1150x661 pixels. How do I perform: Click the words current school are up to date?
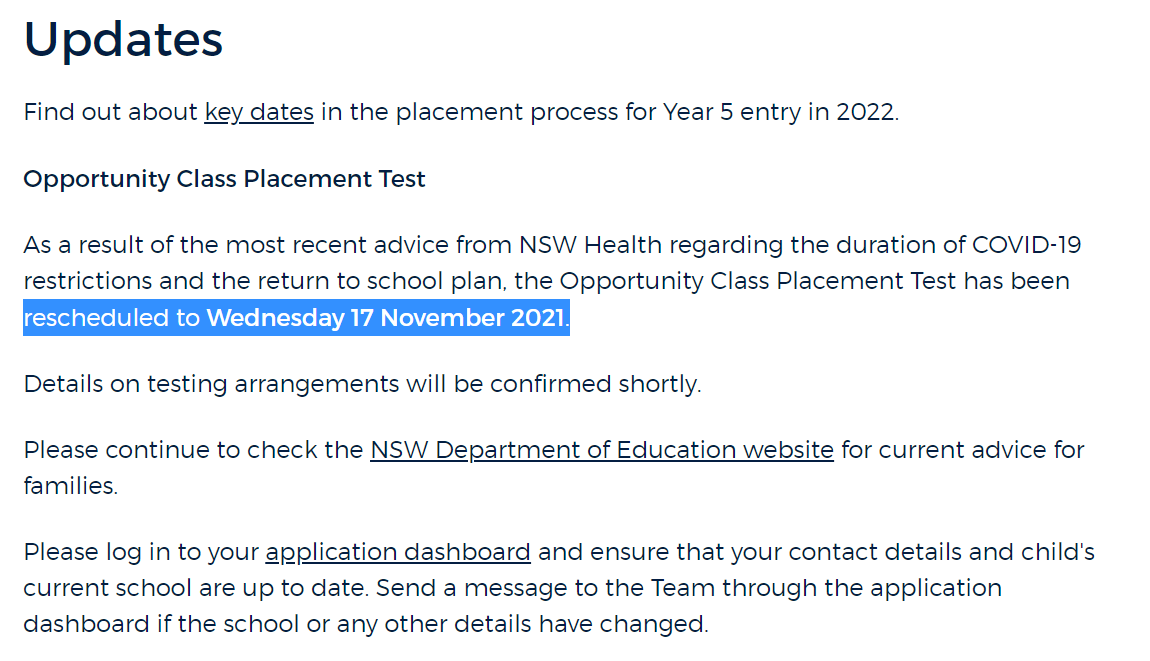197,588
